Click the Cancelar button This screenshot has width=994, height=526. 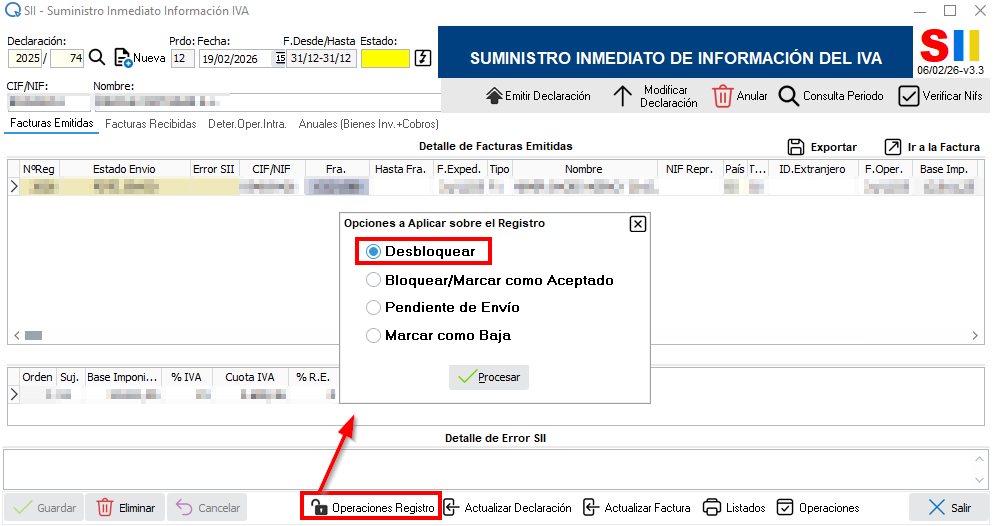pyautogui.click(x=207, y=508)
